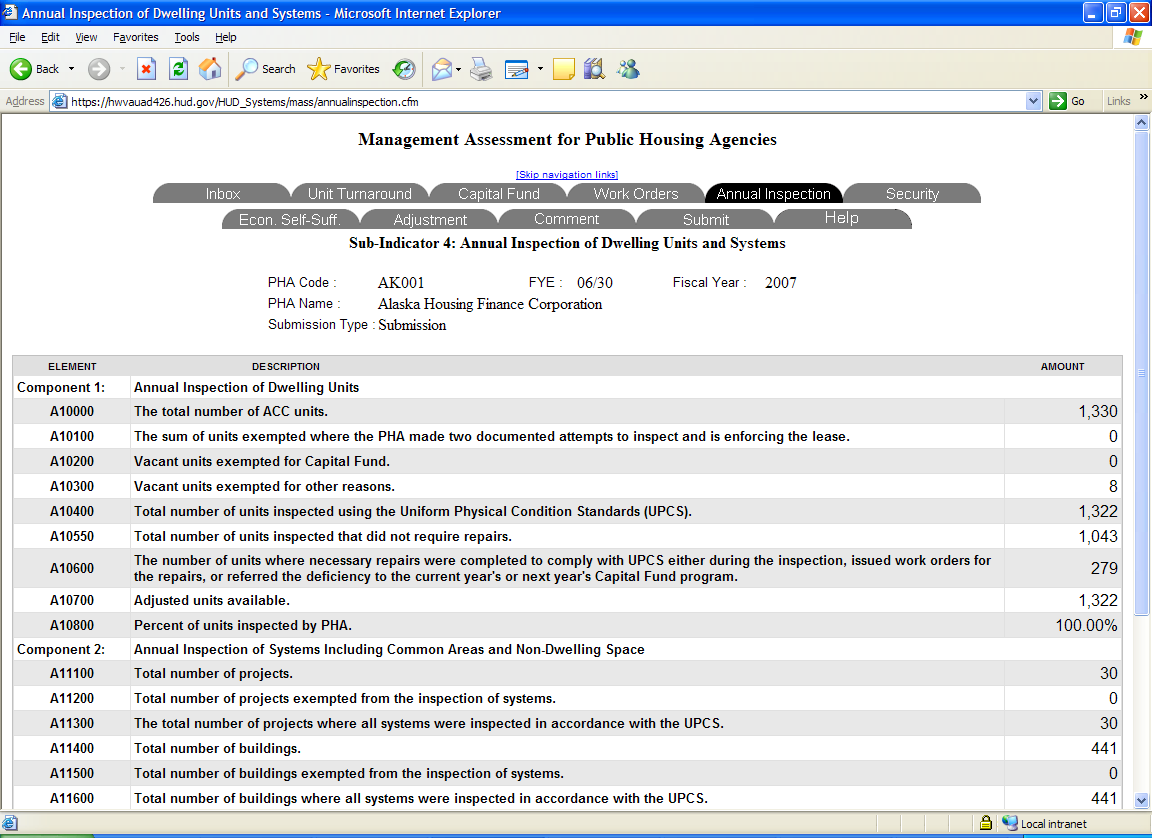Image resolution: width=1152 pixels, height=838 pixels.
Task: Click the Mail envelope icon
Action: click(441, 69)
